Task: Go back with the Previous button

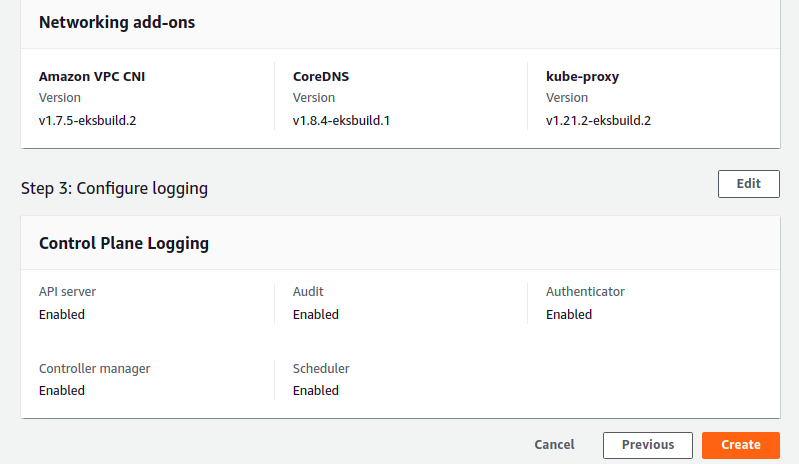Action: coord(648,445)
